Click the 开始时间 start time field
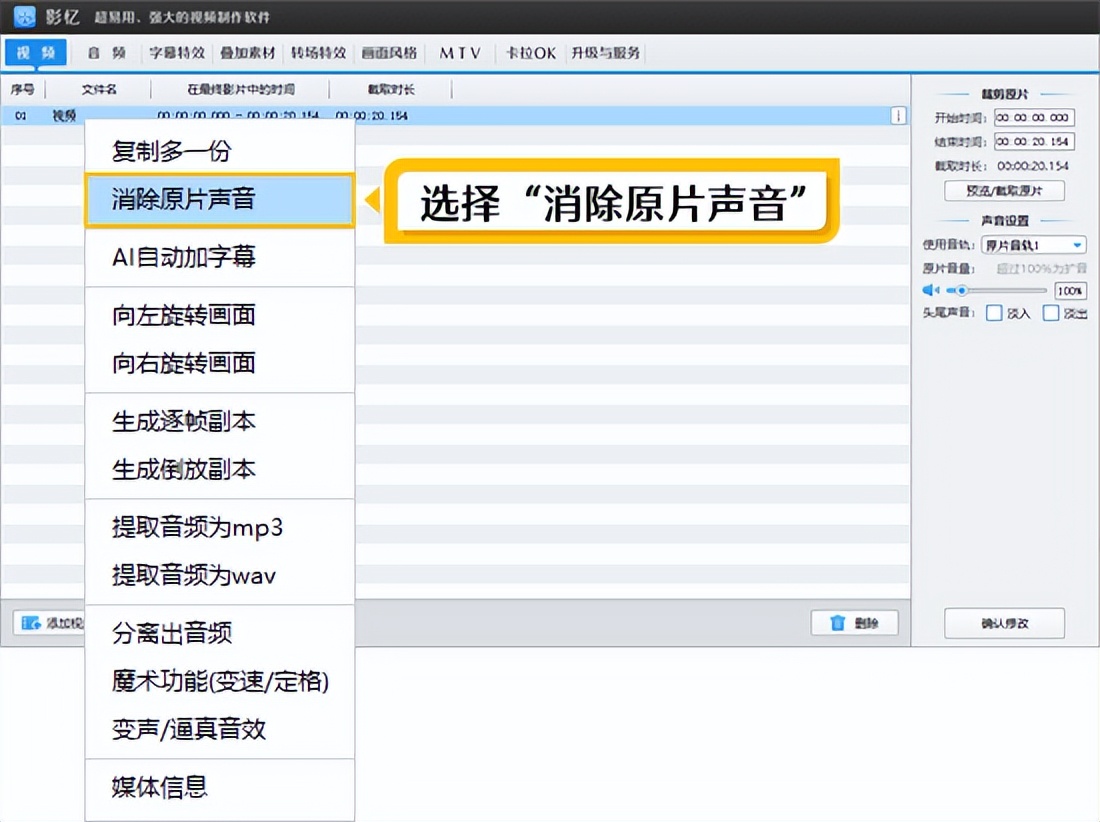 [1033, 118]
